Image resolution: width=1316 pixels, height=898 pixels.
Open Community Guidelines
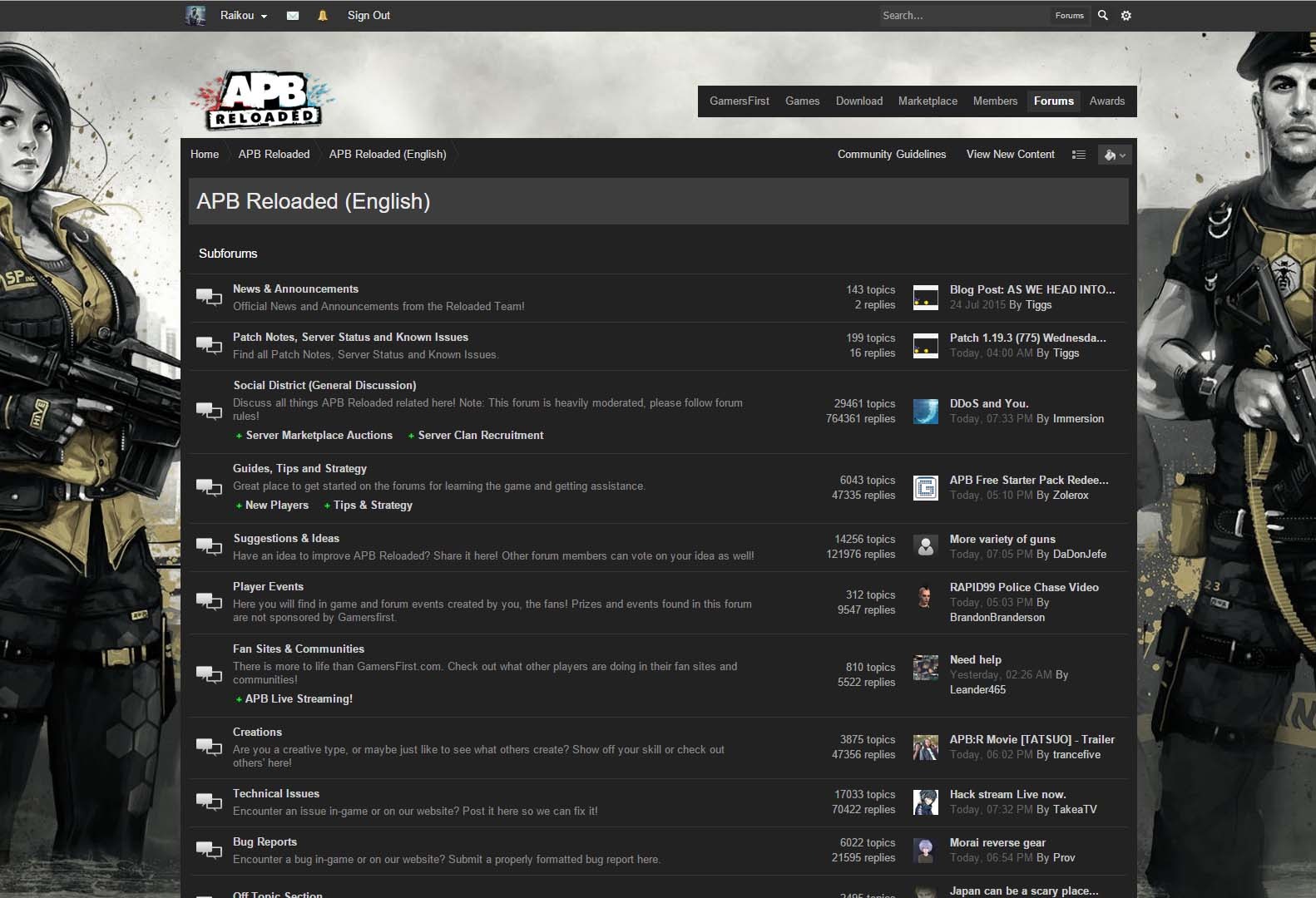pos(892,155)
